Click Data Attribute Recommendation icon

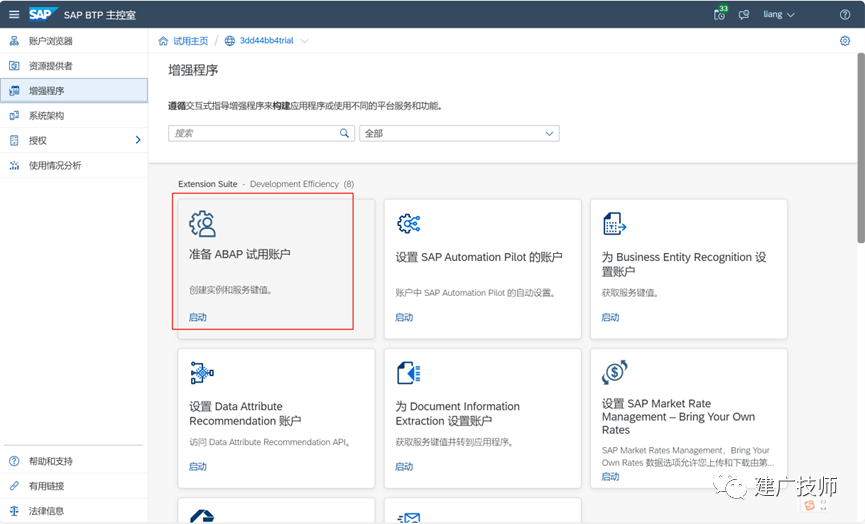(x=202, y=373)
